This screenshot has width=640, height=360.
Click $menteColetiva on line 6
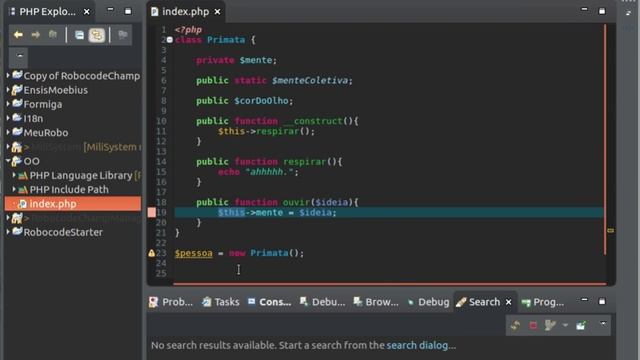[310, 80]
